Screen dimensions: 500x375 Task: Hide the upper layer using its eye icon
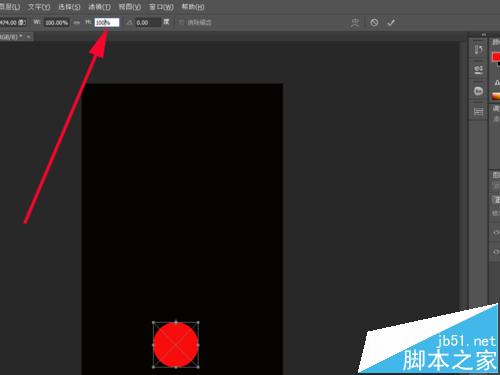coord(496,232)
